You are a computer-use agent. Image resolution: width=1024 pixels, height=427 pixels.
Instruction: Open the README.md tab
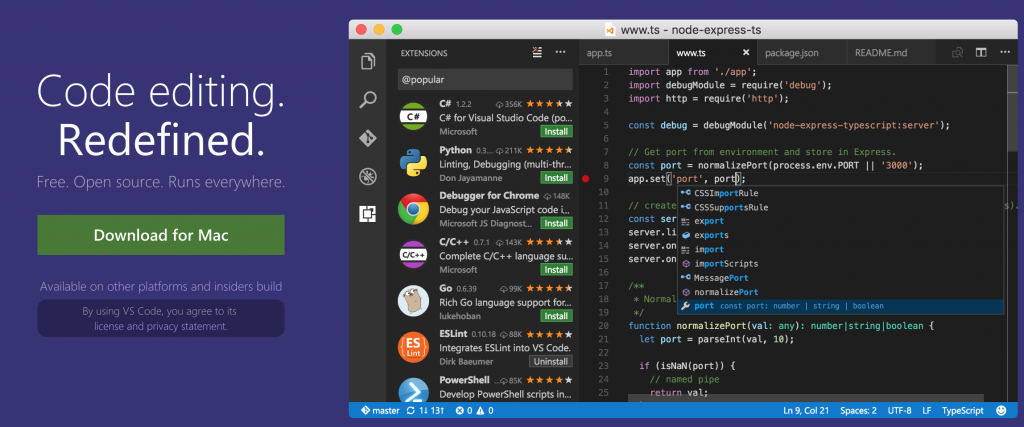click(881, 53)
